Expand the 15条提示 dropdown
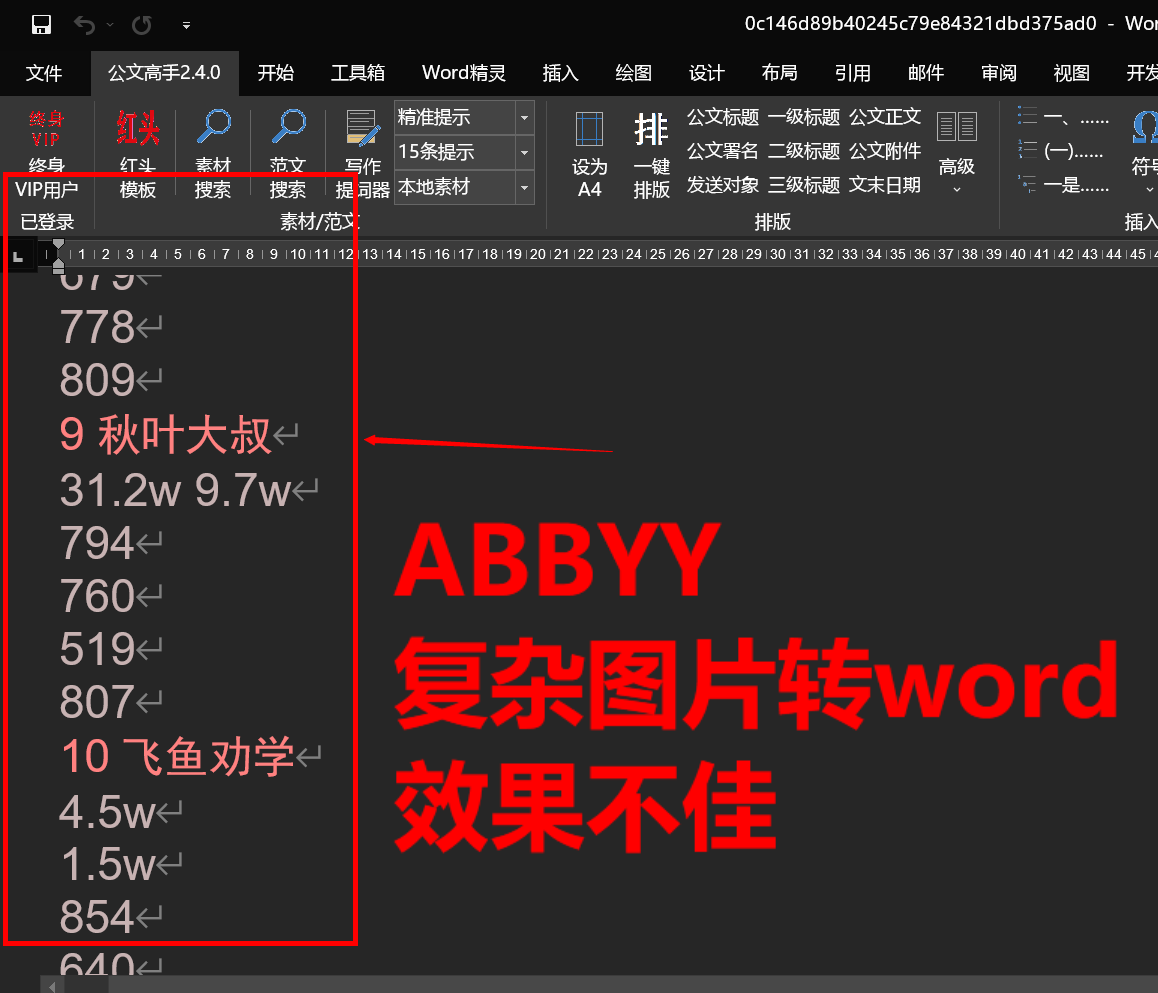1158x993 pixels. click(x=524, y=152)
